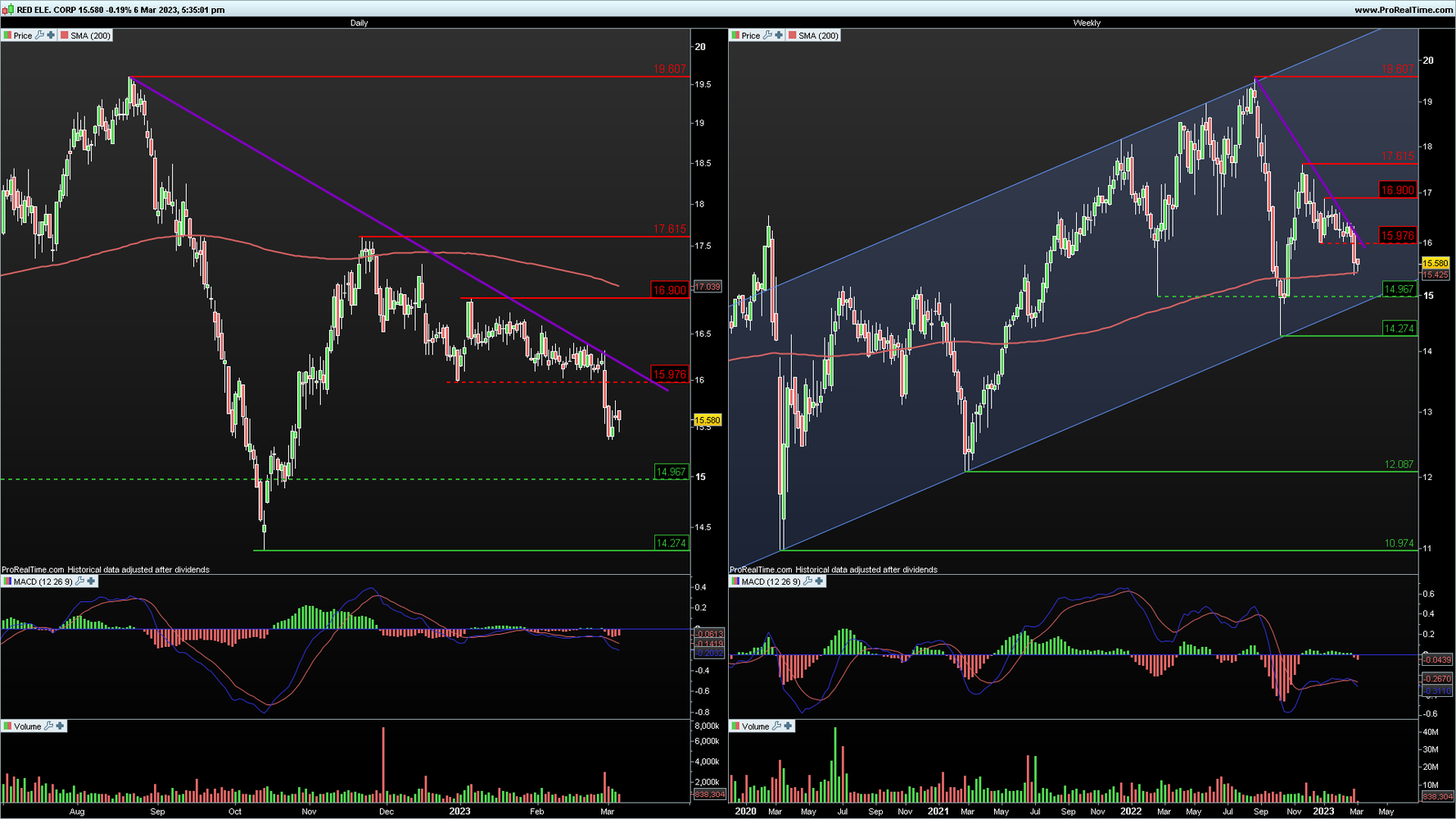
Task: Click 17.039 SMA value tag on Daily axis
Action: [x=708, y=287]
